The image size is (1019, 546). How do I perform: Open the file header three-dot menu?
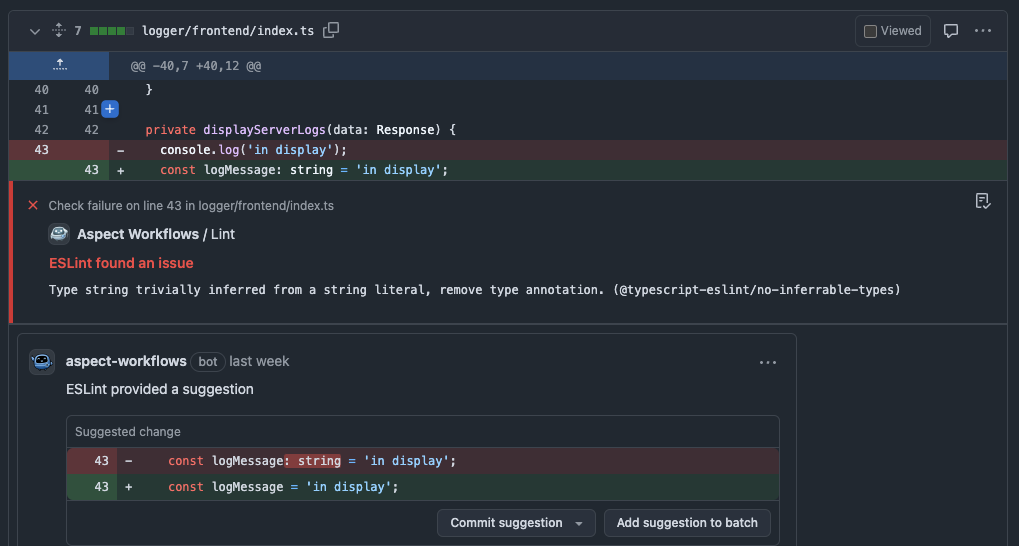(983, 31)
